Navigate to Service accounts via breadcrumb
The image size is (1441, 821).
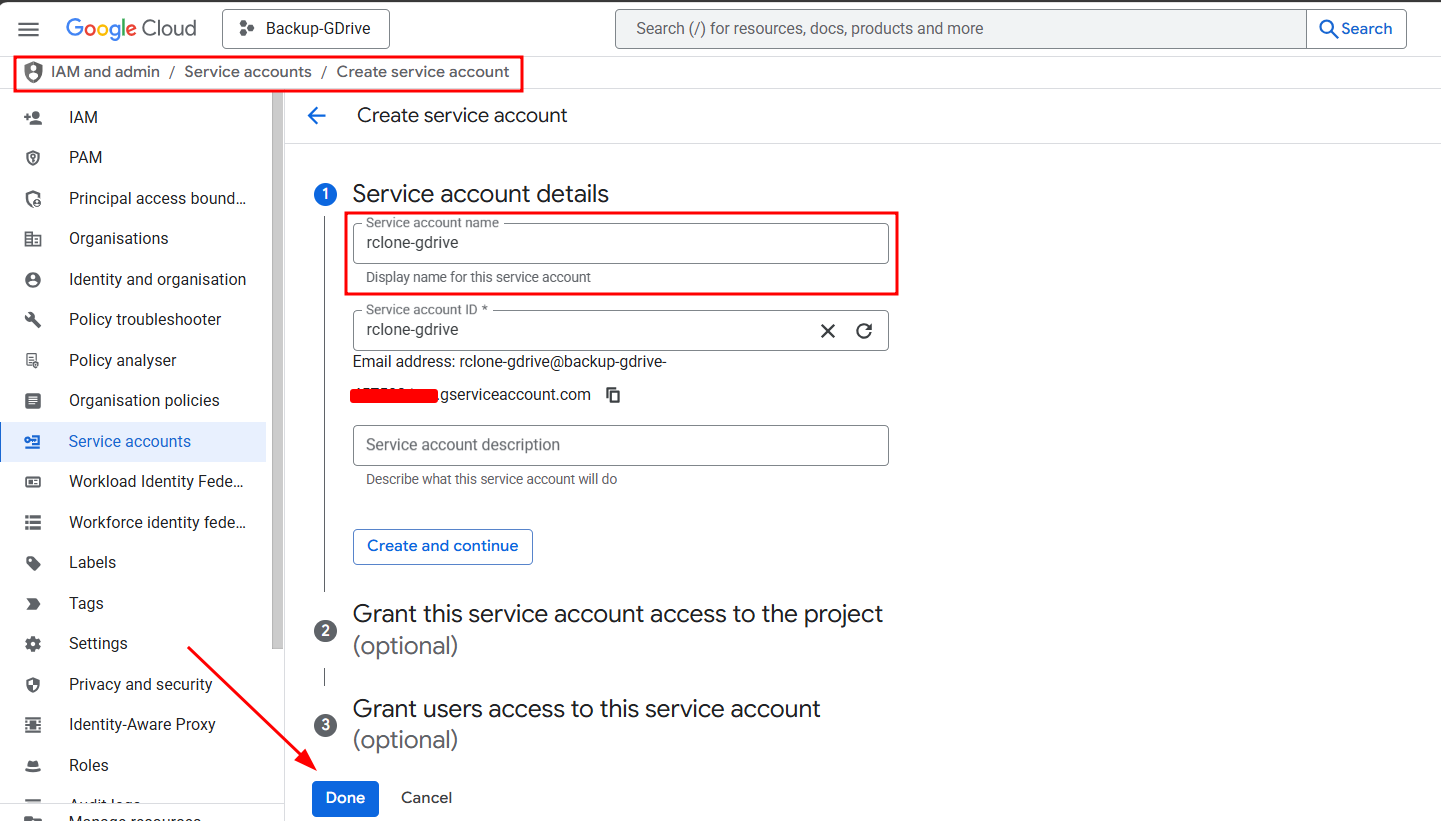click(x=247, y=71)
